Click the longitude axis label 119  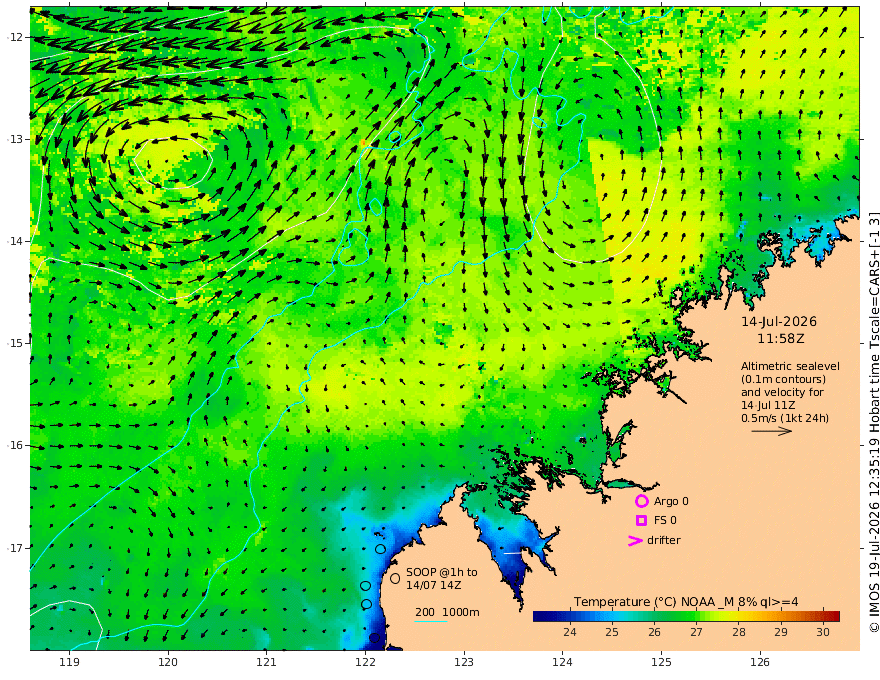coord(69,662)
